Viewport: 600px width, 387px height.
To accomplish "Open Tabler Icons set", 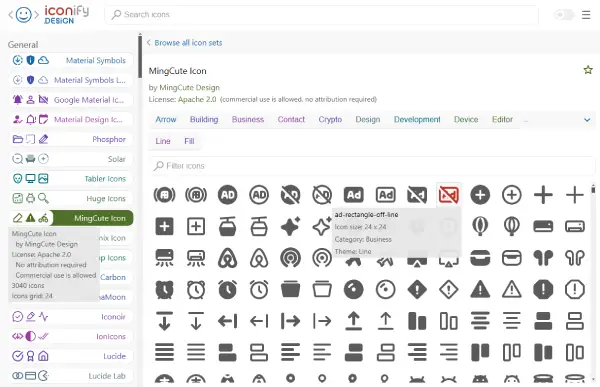I will coord(71,179).
